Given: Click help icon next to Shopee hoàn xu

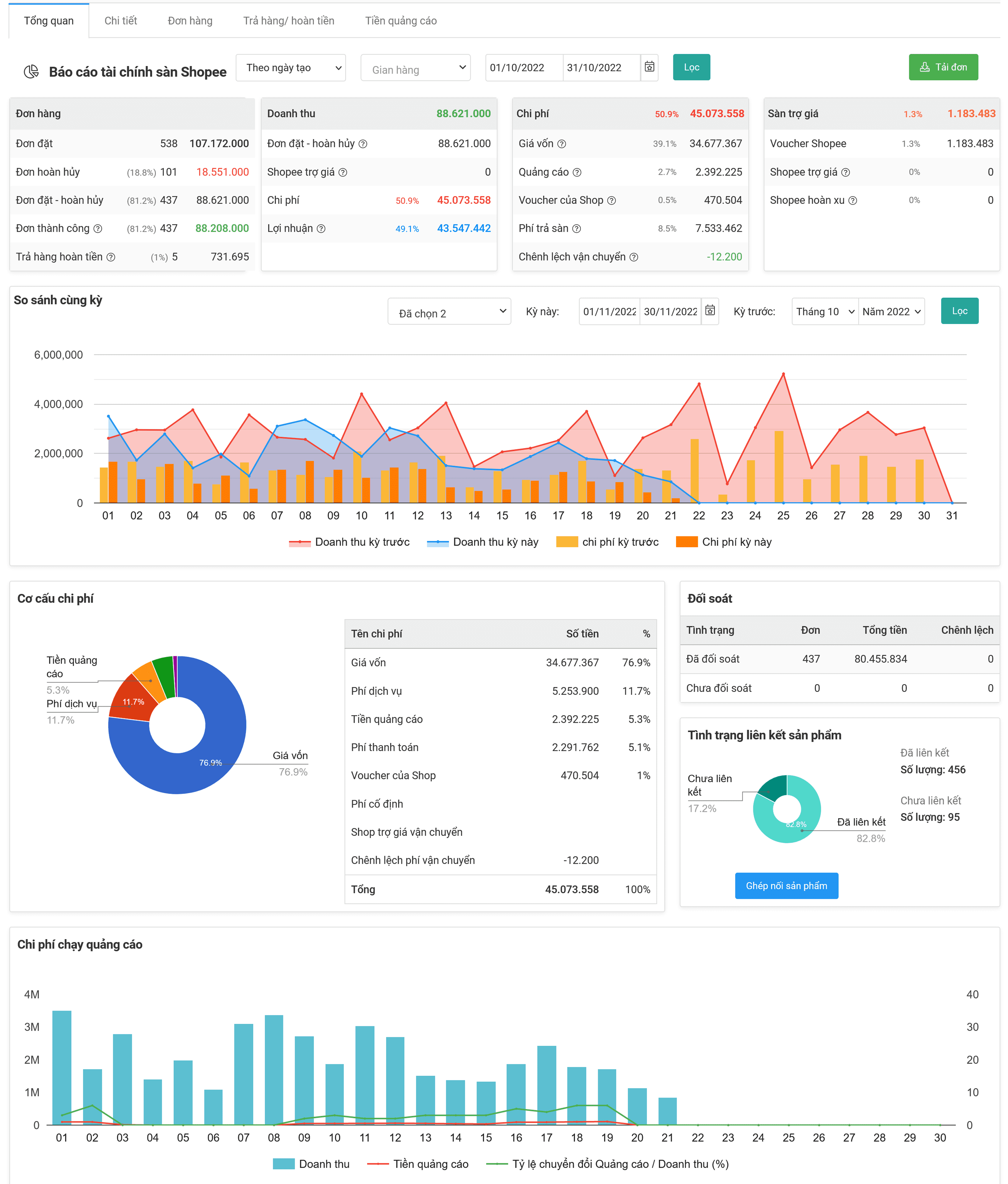Looking at the screenshot, I should coord(852,200).
